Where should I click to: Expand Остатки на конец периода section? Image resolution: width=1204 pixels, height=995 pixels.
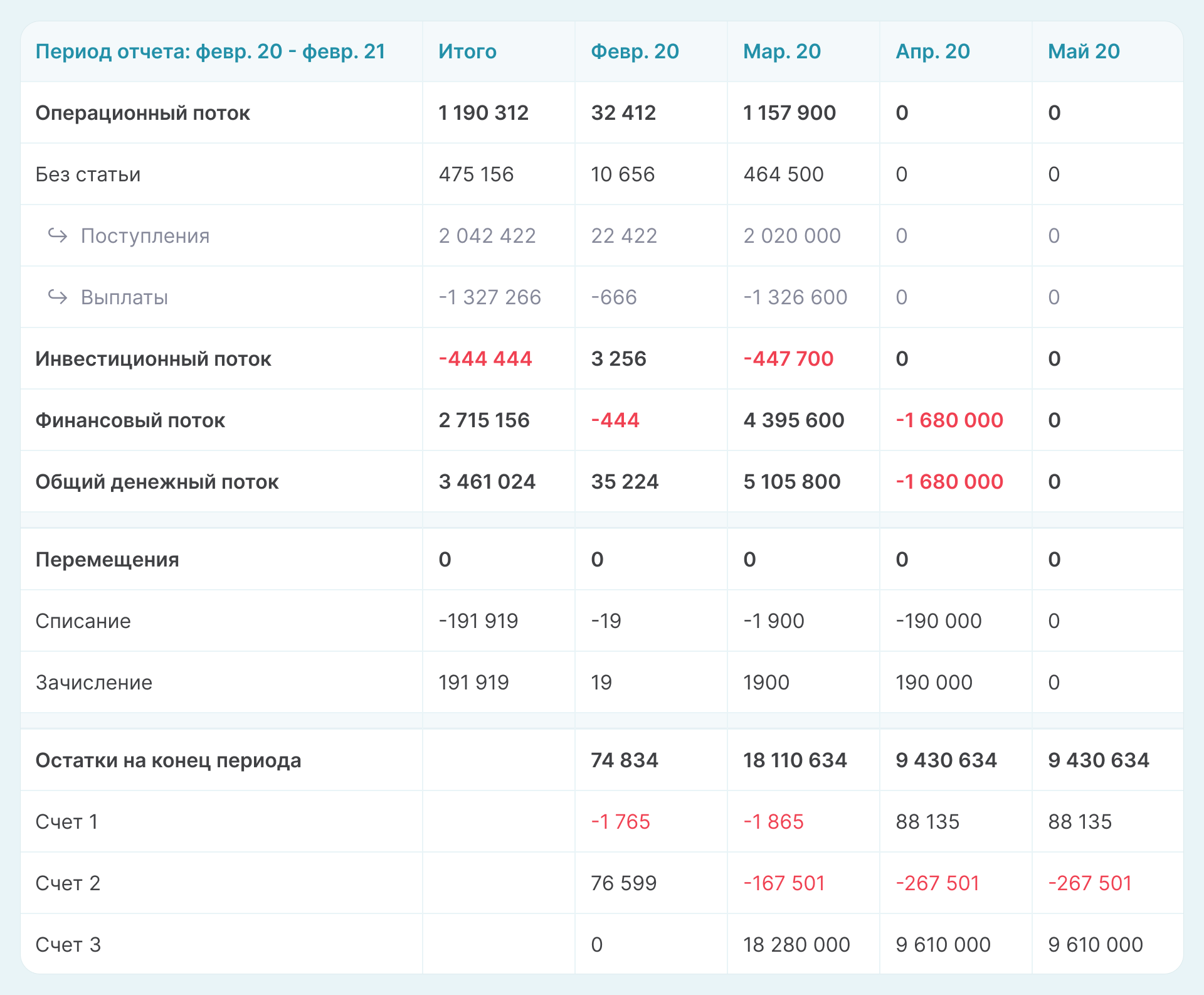click(168, 760)
